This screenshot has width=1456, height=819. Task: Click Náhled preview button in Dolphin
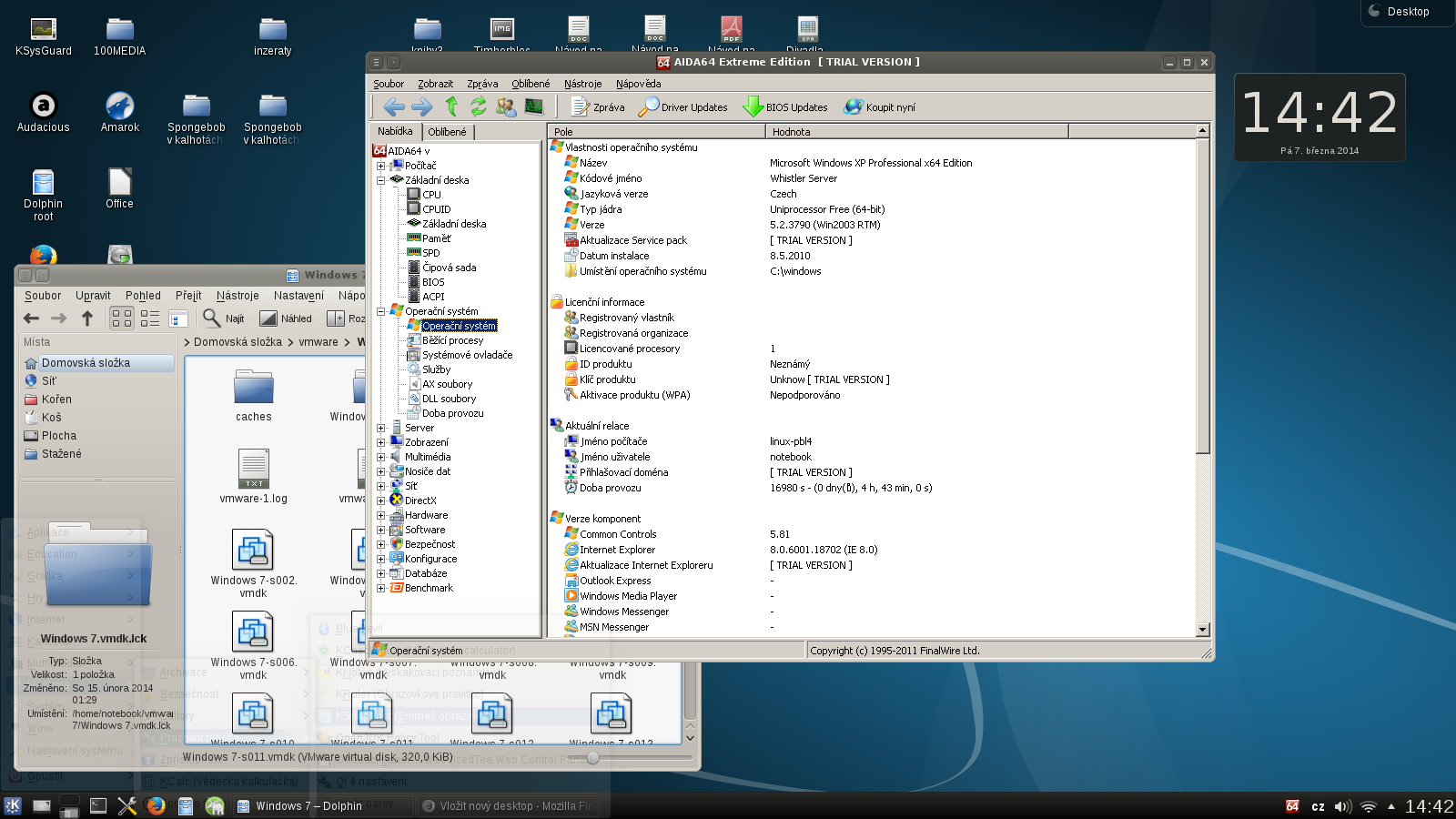286,318
